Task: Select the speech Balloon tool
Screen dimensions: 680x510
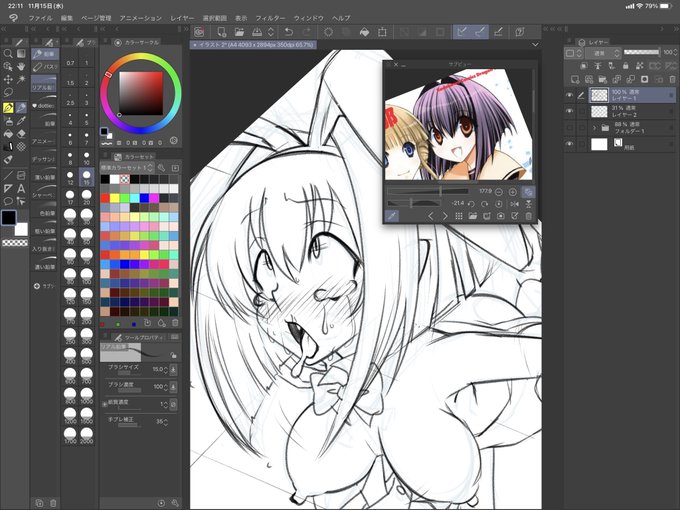Action: point(8,201)
